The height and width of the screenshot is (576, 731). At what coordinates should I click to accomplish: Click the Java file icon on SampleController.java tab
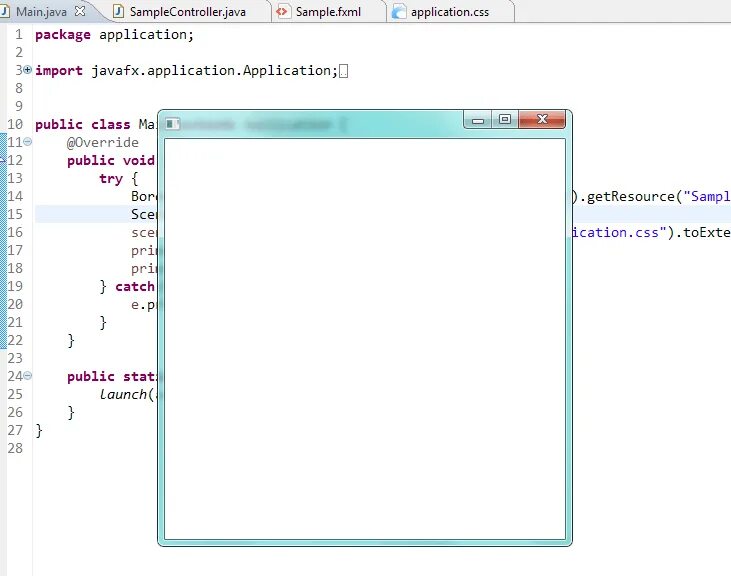coord(118,12)
